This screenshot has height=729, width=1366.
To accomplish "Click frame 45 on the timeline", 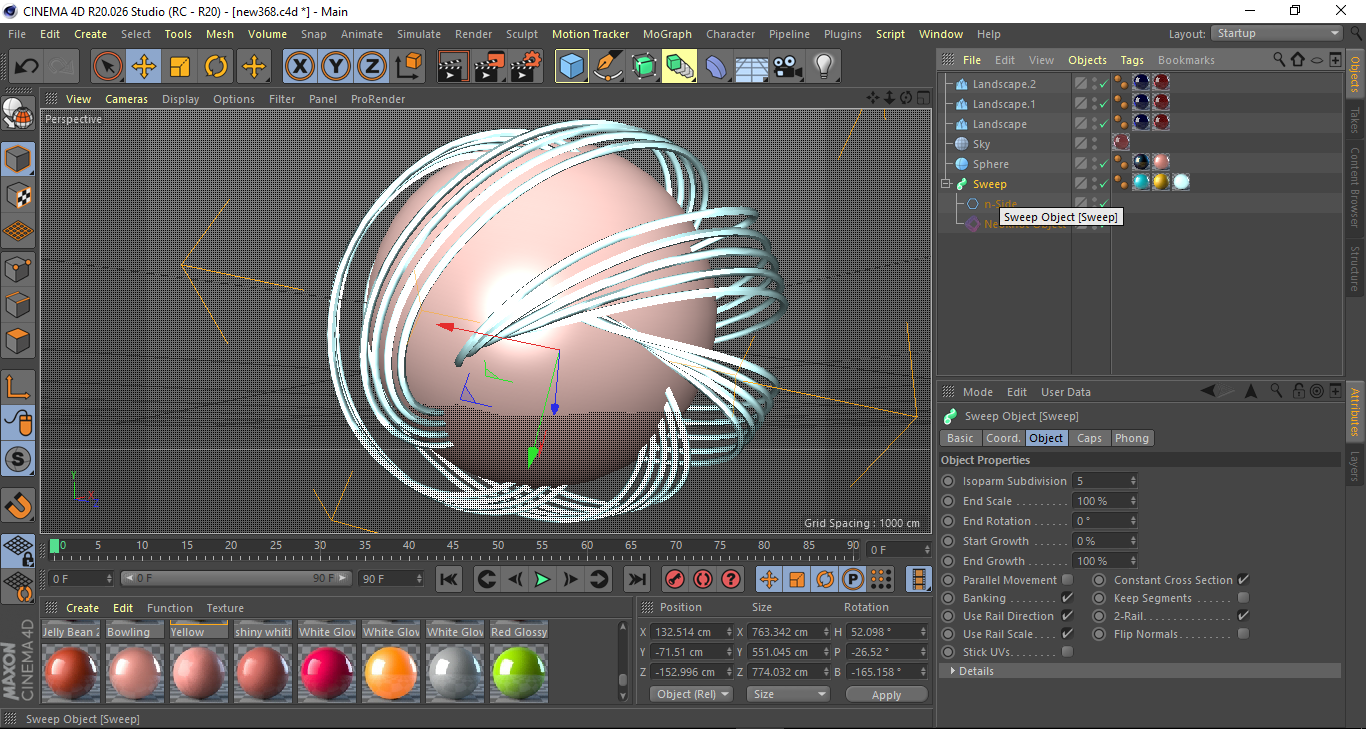I will coord(453,545).
